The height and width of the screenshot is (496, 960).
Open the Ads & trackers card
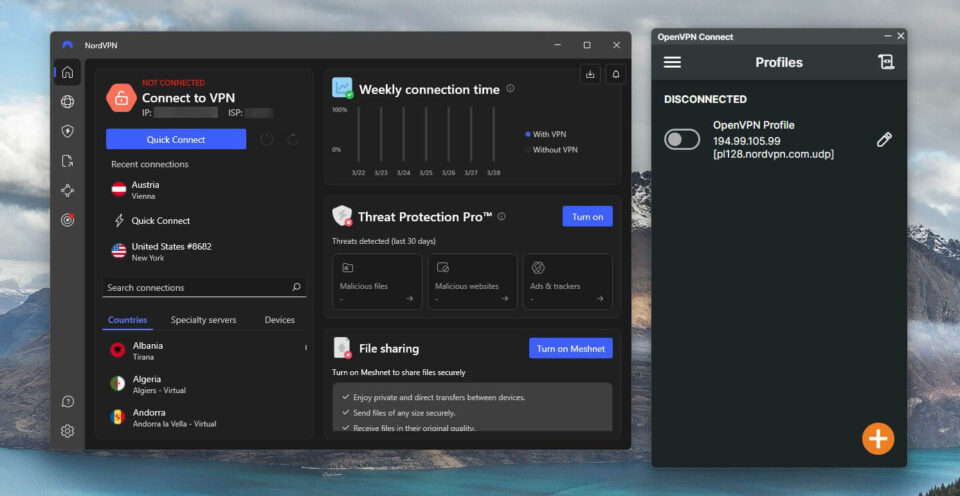pos(568,282)
